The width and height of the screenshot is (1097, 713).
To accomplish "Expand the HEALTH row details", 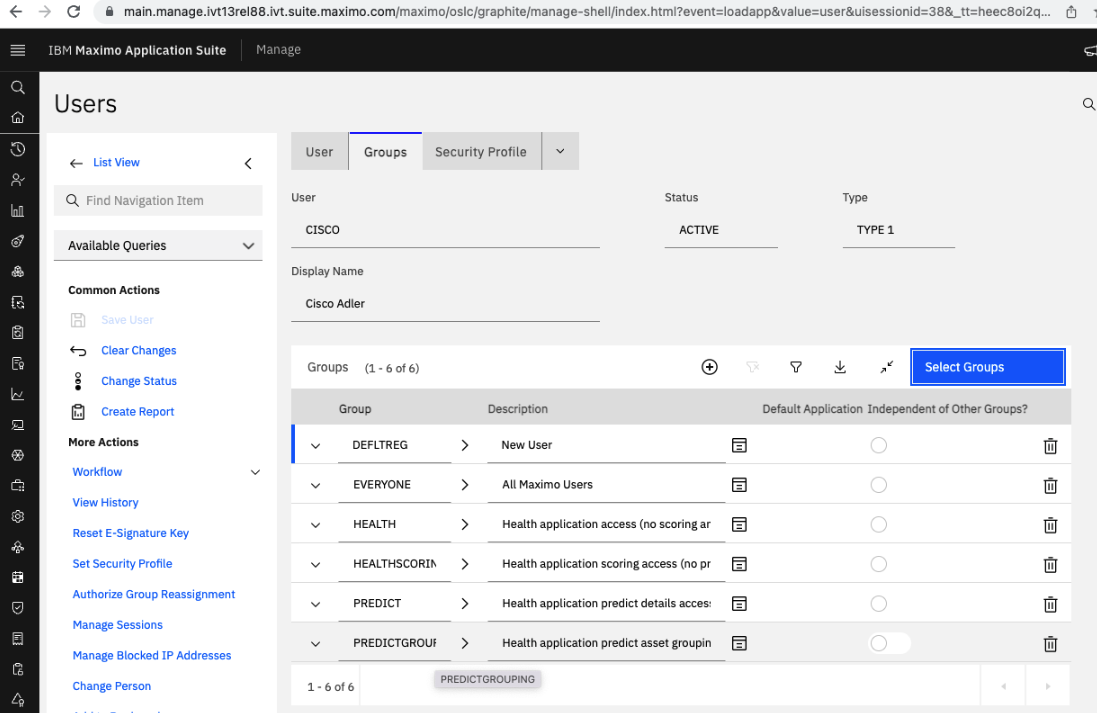I will coord(316,525).
